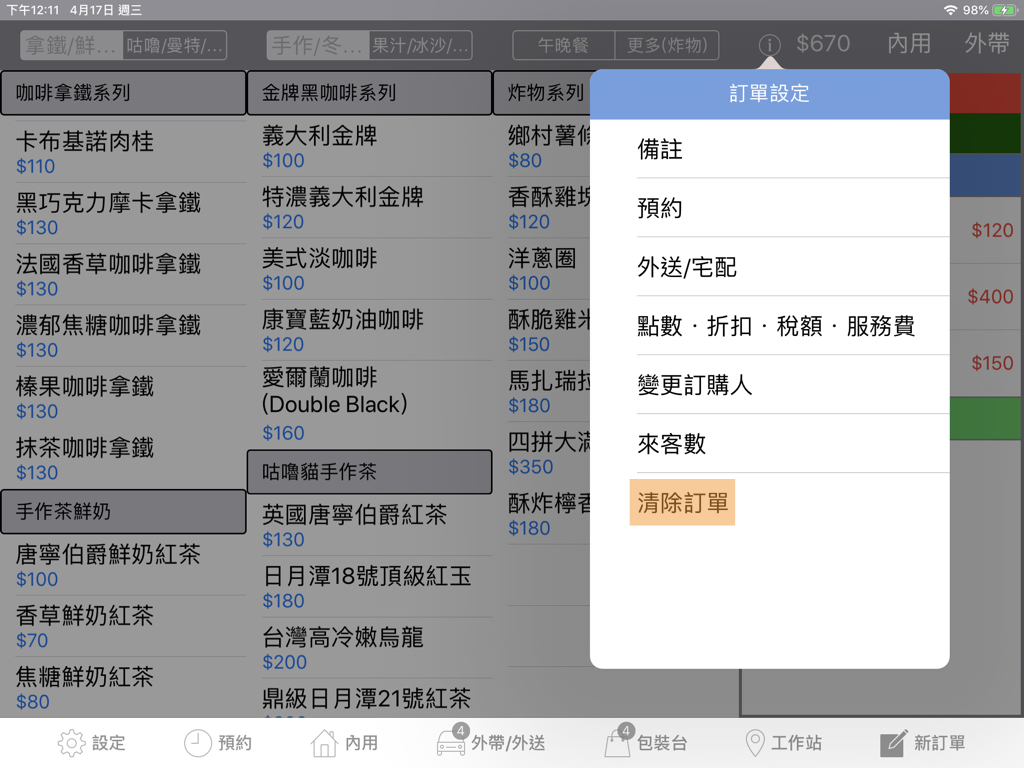Image resolution: width=1024 pixels, height=768 pixels.
Task: Collapse the 咖啡拿鐵系列 section header
Action: click(x=123, y=93)
